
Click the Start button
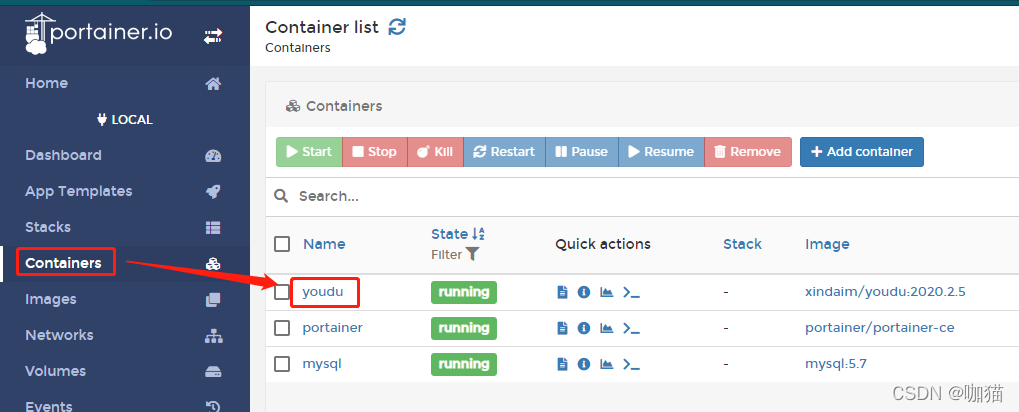(x=309, y=152)
